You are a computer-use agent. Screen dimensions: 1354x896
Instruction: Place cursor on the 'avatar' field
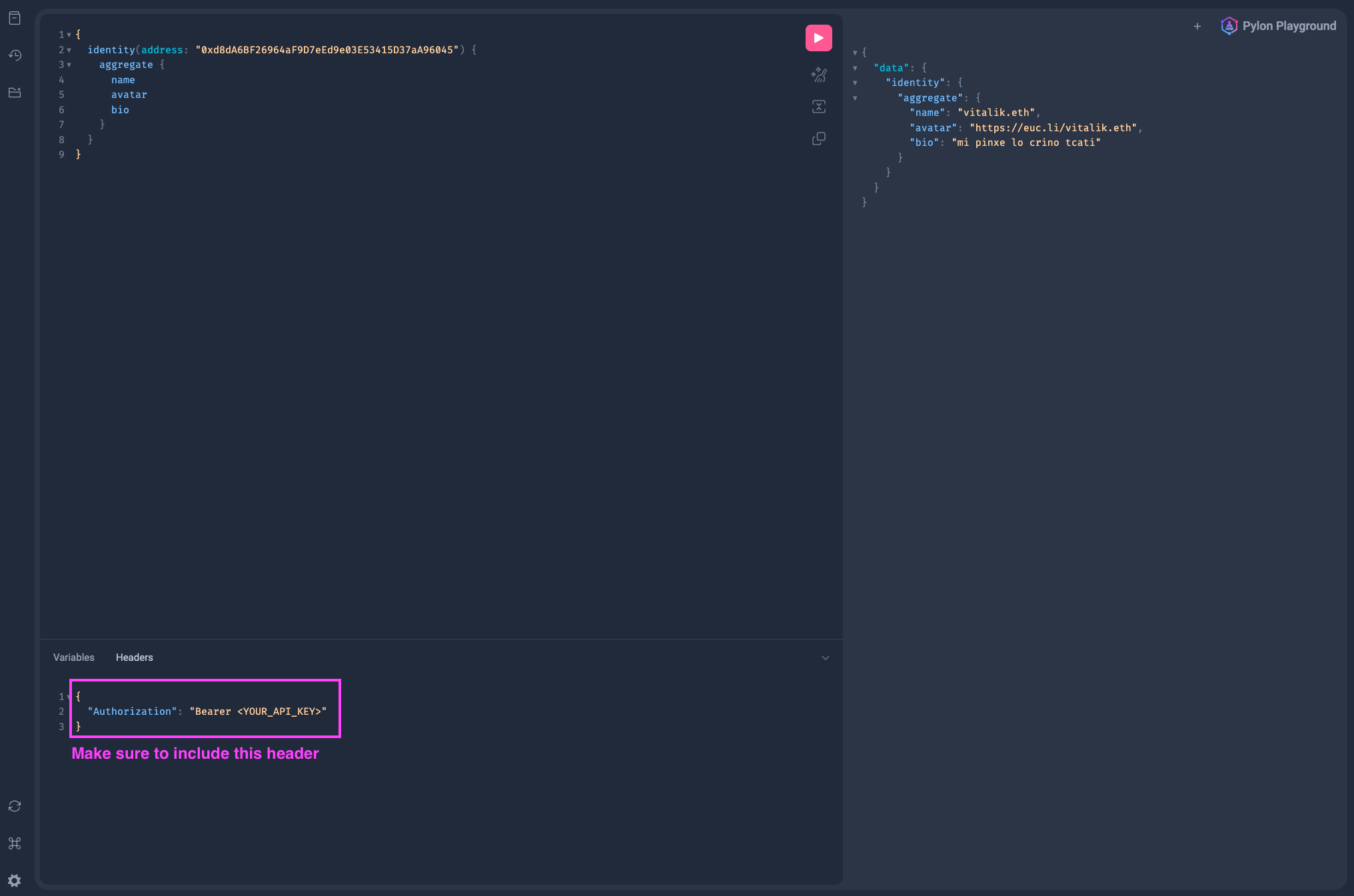click(129, 95)
